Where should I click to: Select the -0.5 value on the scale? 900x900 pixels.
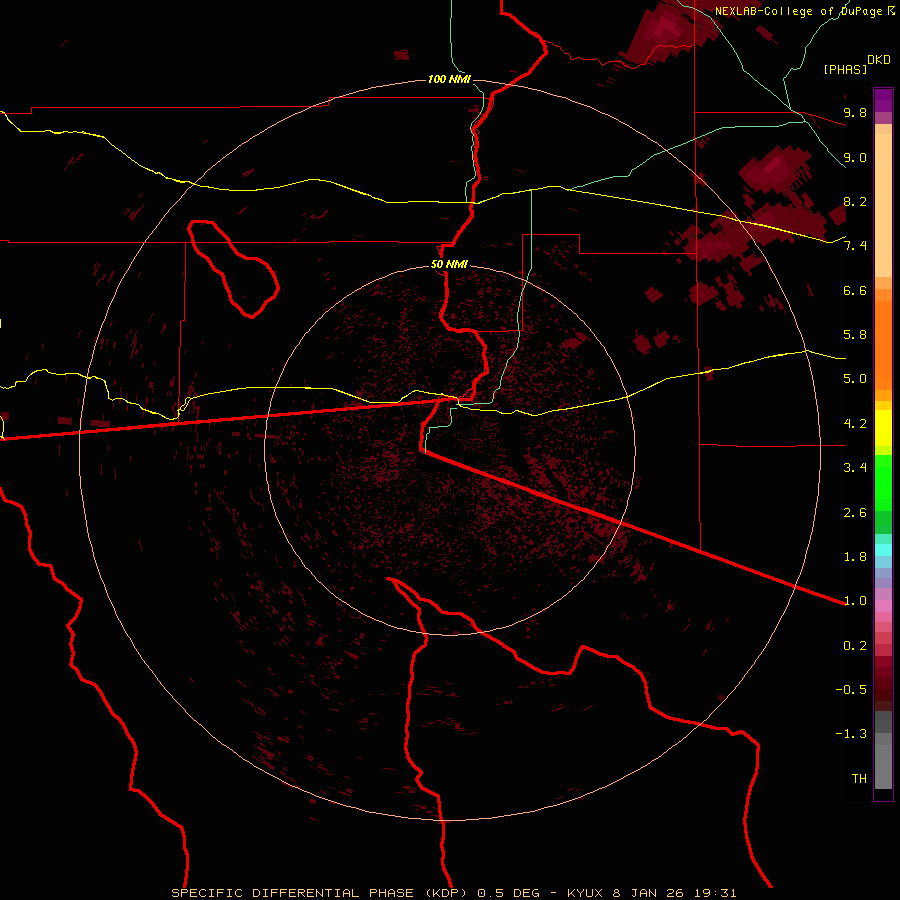[x=851, y=690]
